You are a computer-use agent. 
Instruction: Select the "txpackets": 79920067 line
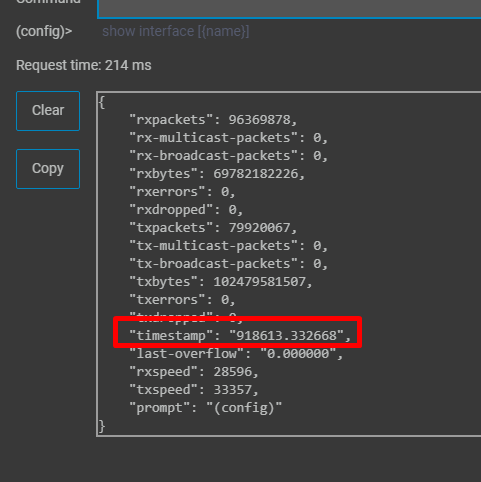[213, 228]
